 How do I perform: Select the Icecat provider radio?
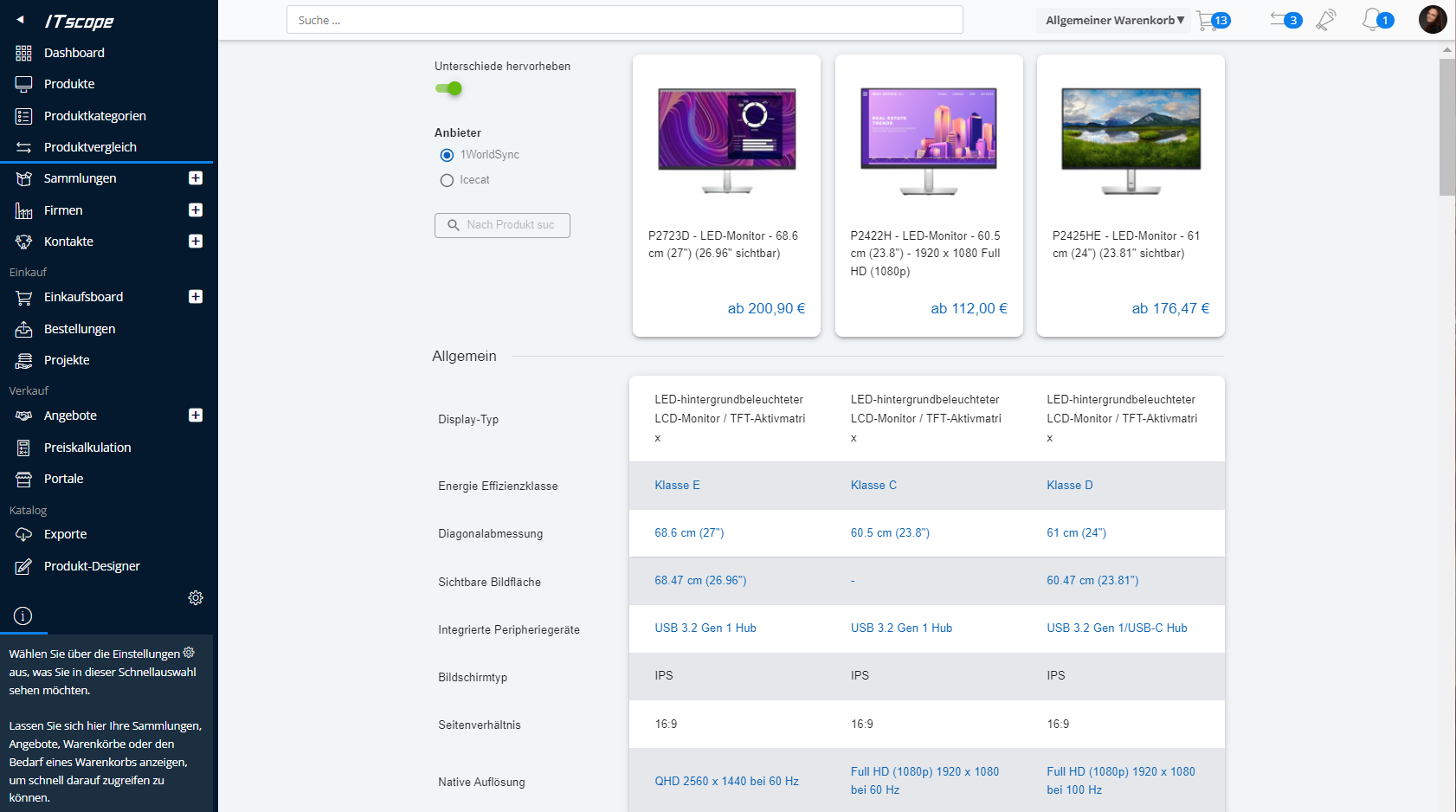coord(447,181)
